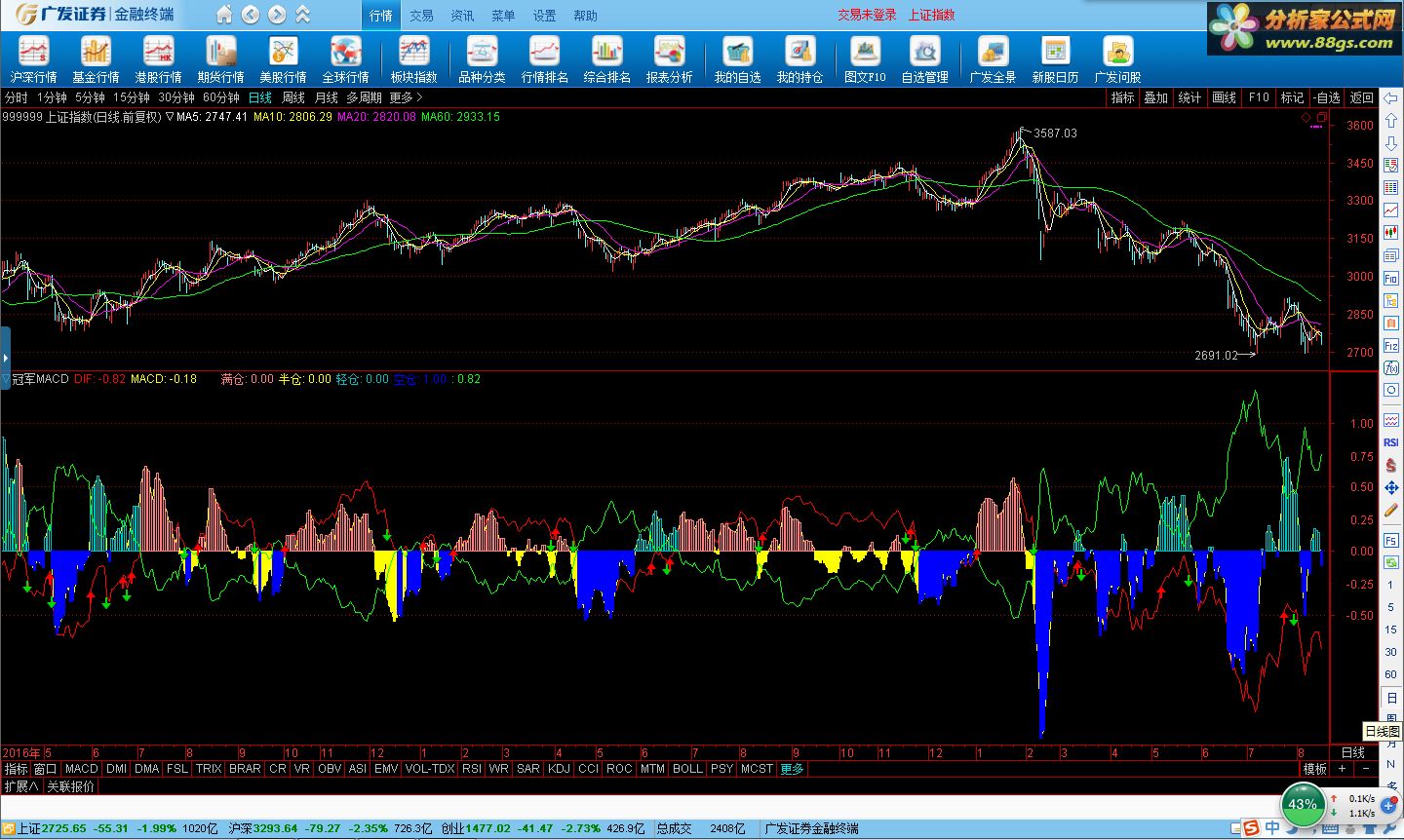Expand 更多 indicators at bottom bar
This screenshot has height=840, width=1404.
point(792,769)
